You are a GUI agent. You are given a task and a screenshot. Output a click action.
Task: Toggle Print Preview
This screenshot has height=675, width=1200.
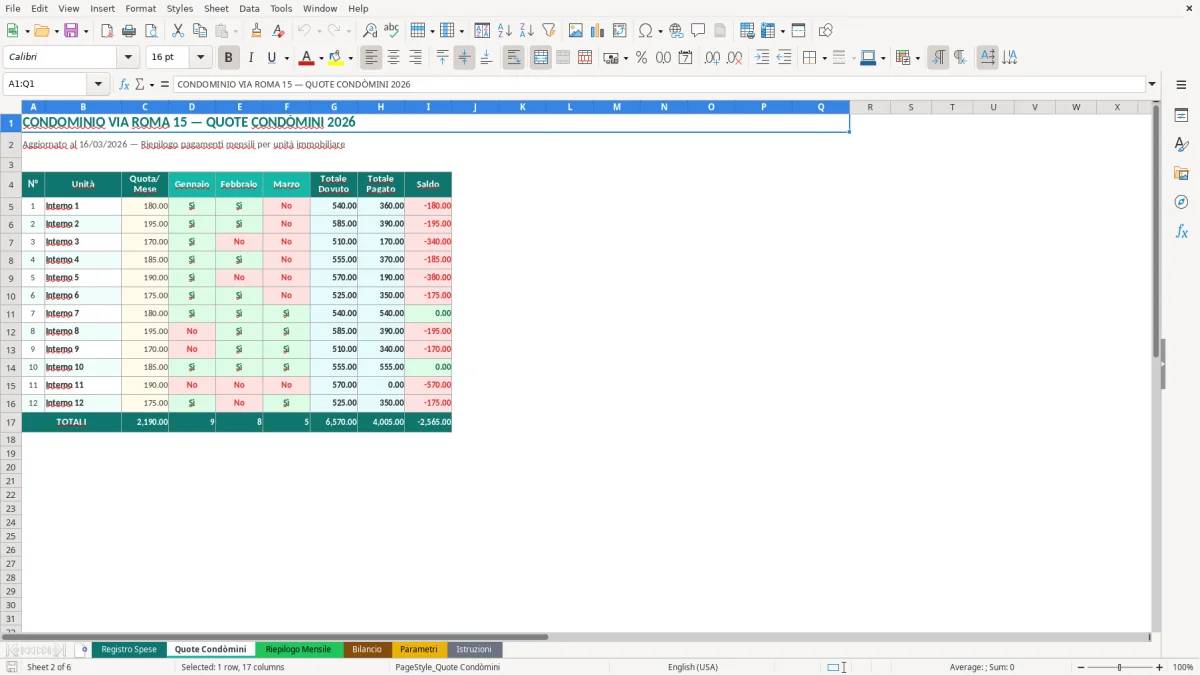coord(151,31)
